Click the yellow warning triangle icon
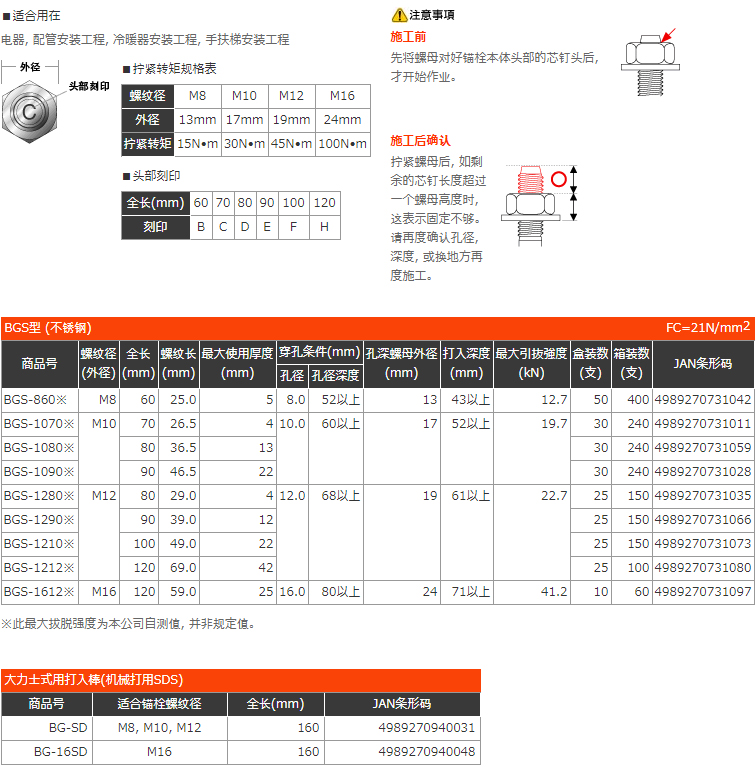Screen dimensions: 756x778 tap(399, 15)
